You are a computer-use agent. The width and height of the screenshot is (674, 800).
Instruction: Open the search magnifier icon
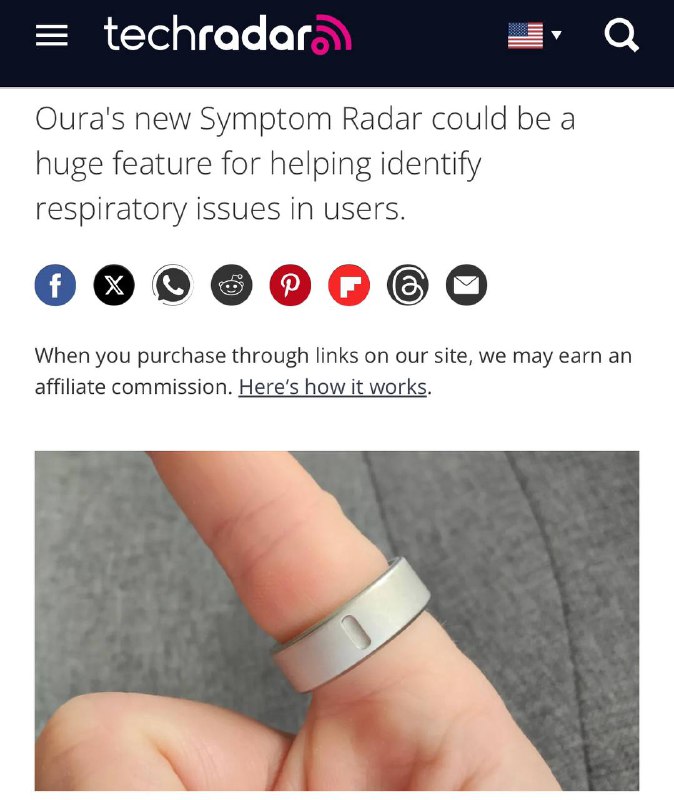coord(621,35)
